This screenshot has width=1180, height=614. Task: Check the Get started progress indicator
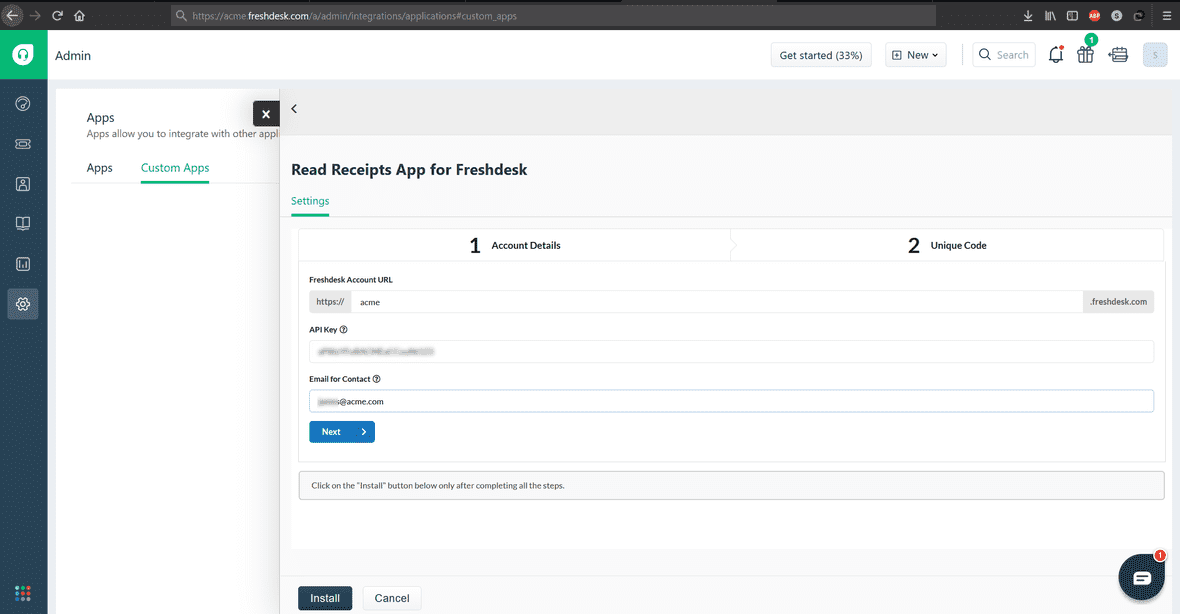(820, 55)
